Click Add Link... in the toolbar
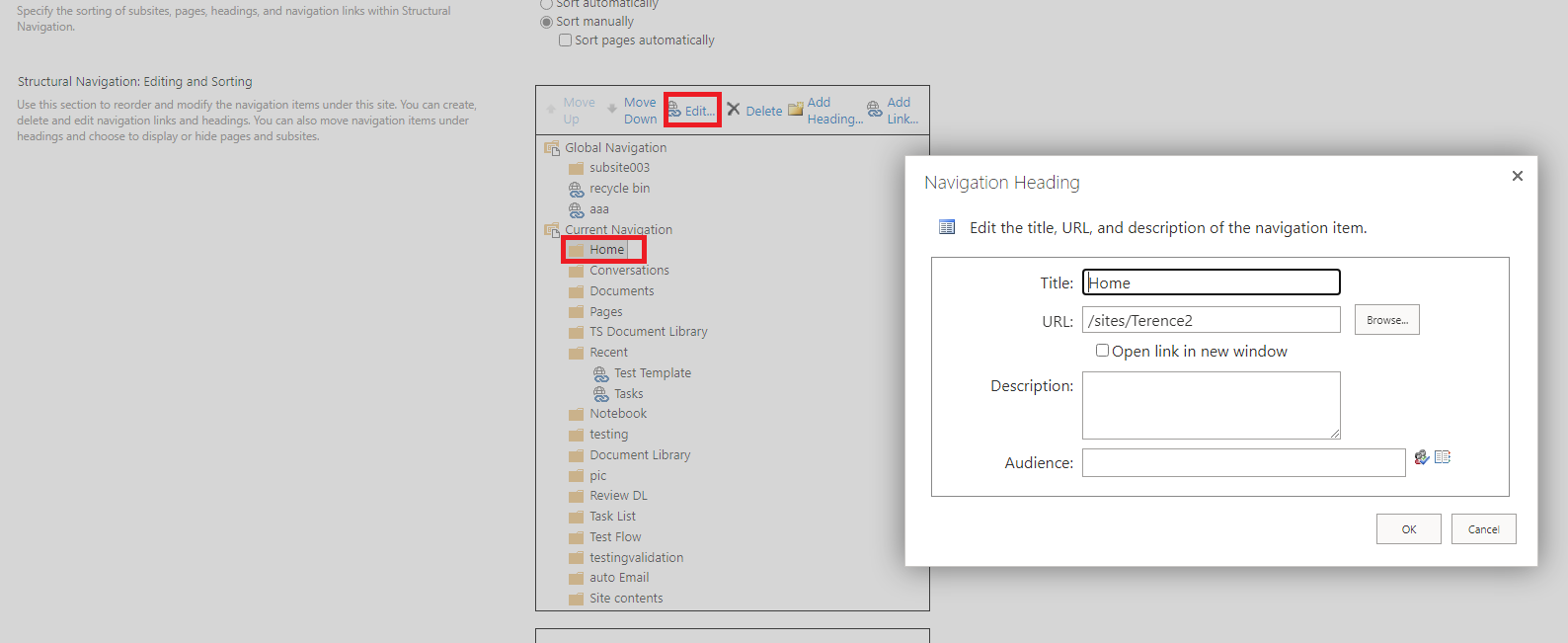 coord(893,111)
